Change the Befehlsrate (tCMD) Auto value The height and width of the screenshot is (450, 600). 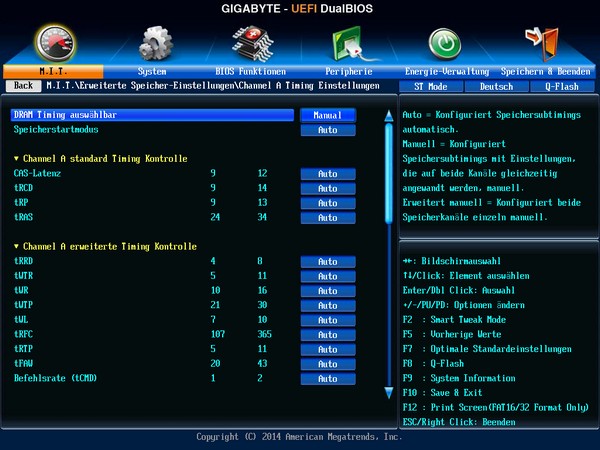click(328, 378)
